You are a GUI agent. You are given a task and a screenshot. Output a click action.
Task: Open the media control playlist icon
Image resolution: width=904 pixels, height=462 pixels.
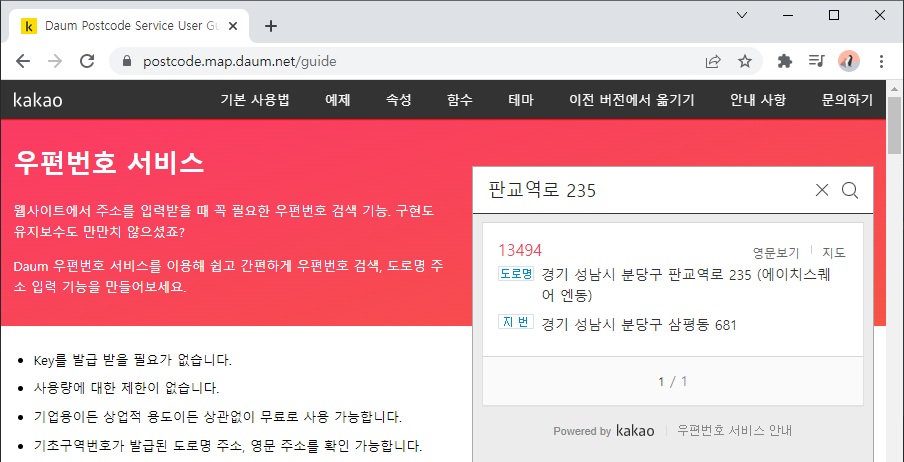[816, 61]
